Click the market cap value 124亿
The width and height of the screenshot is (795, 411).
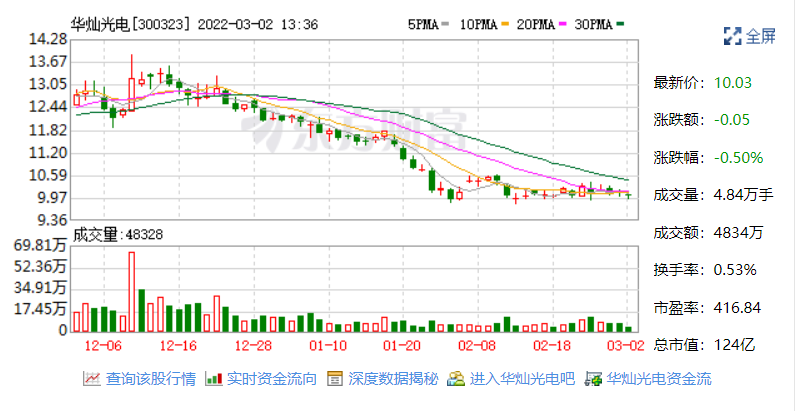734,346
